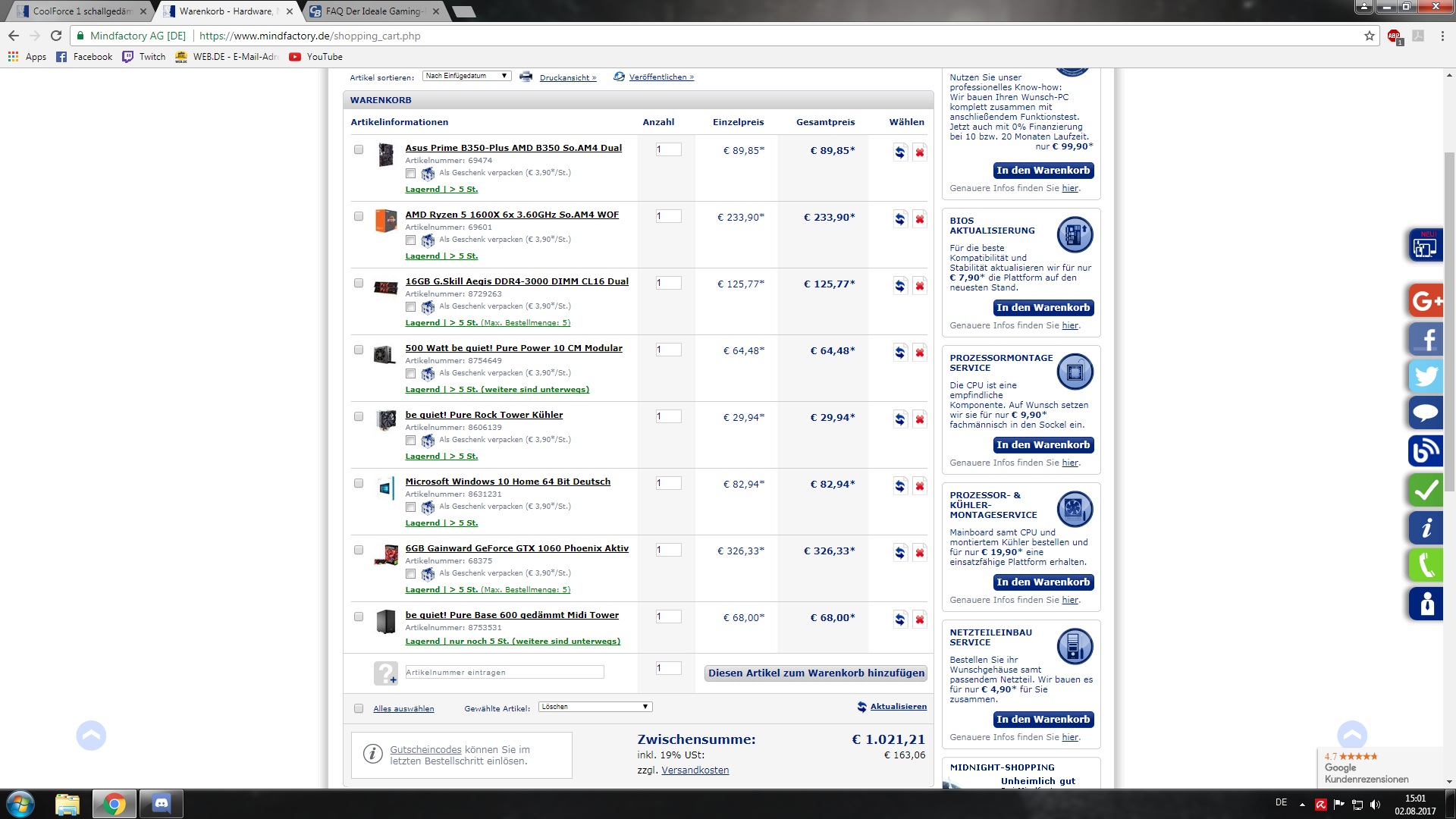Image resolution: width=1456 pixels, height=819 pixels.
Task: Enable gift wrapping for Windows 10 Home
Action: point(410,507)
